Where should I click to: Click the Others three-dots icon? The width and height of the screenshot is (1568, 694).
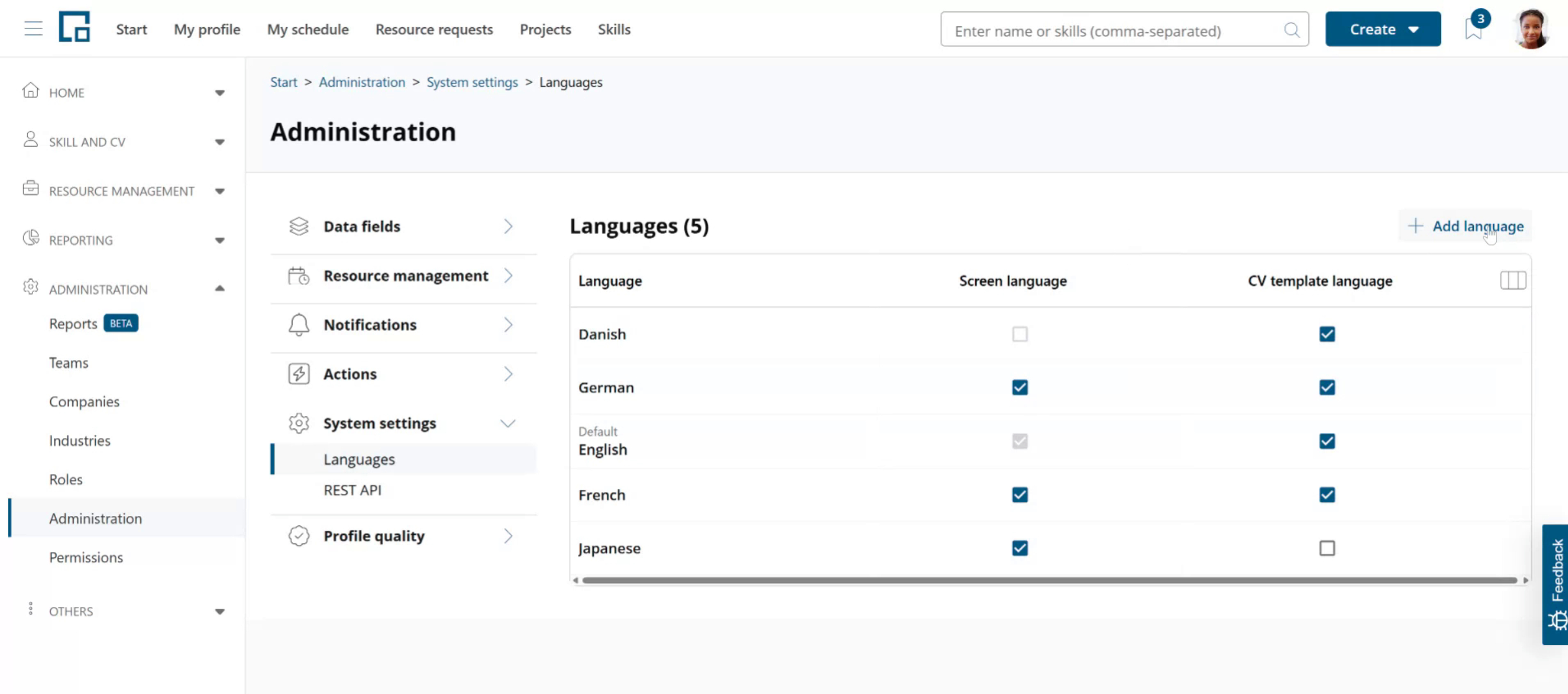pyautogui.click(x=30, y=609)
